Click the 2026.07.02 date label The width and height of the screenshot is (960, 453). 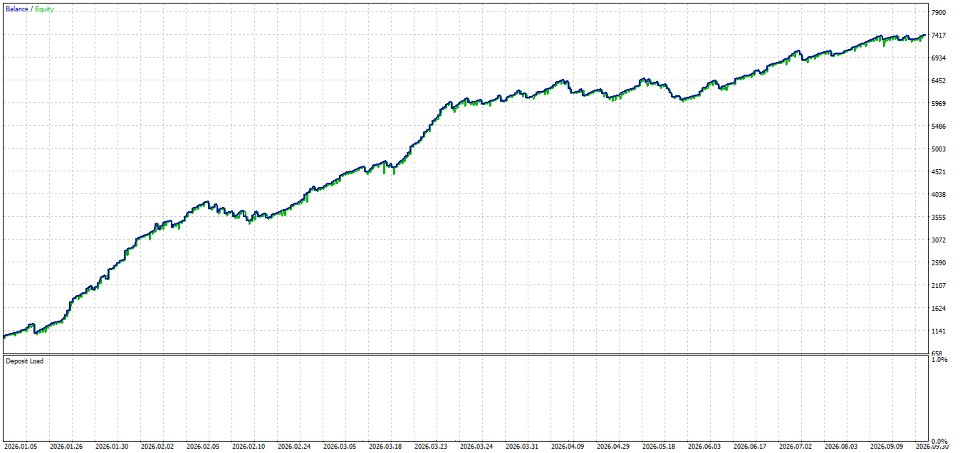click(x=796, y=447)
